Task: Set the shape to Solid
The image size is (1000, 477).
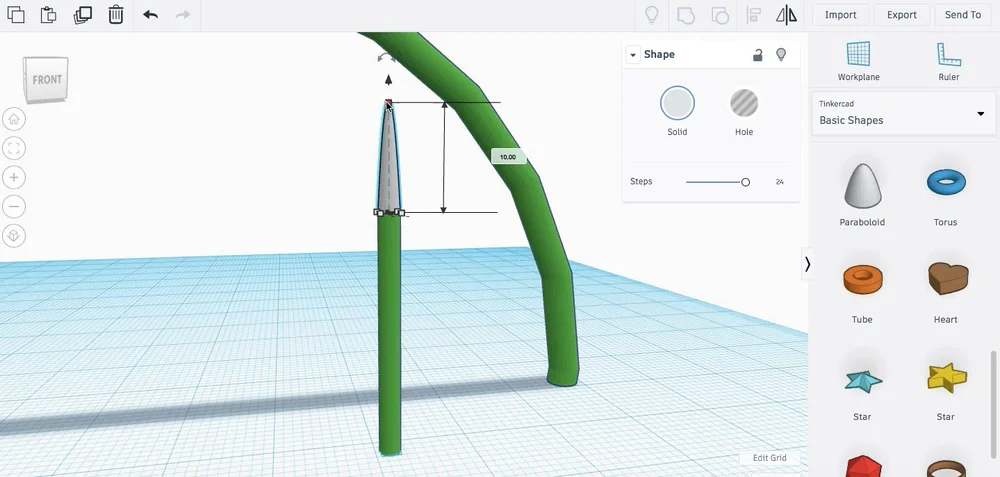Action: (x=677, y=103)
